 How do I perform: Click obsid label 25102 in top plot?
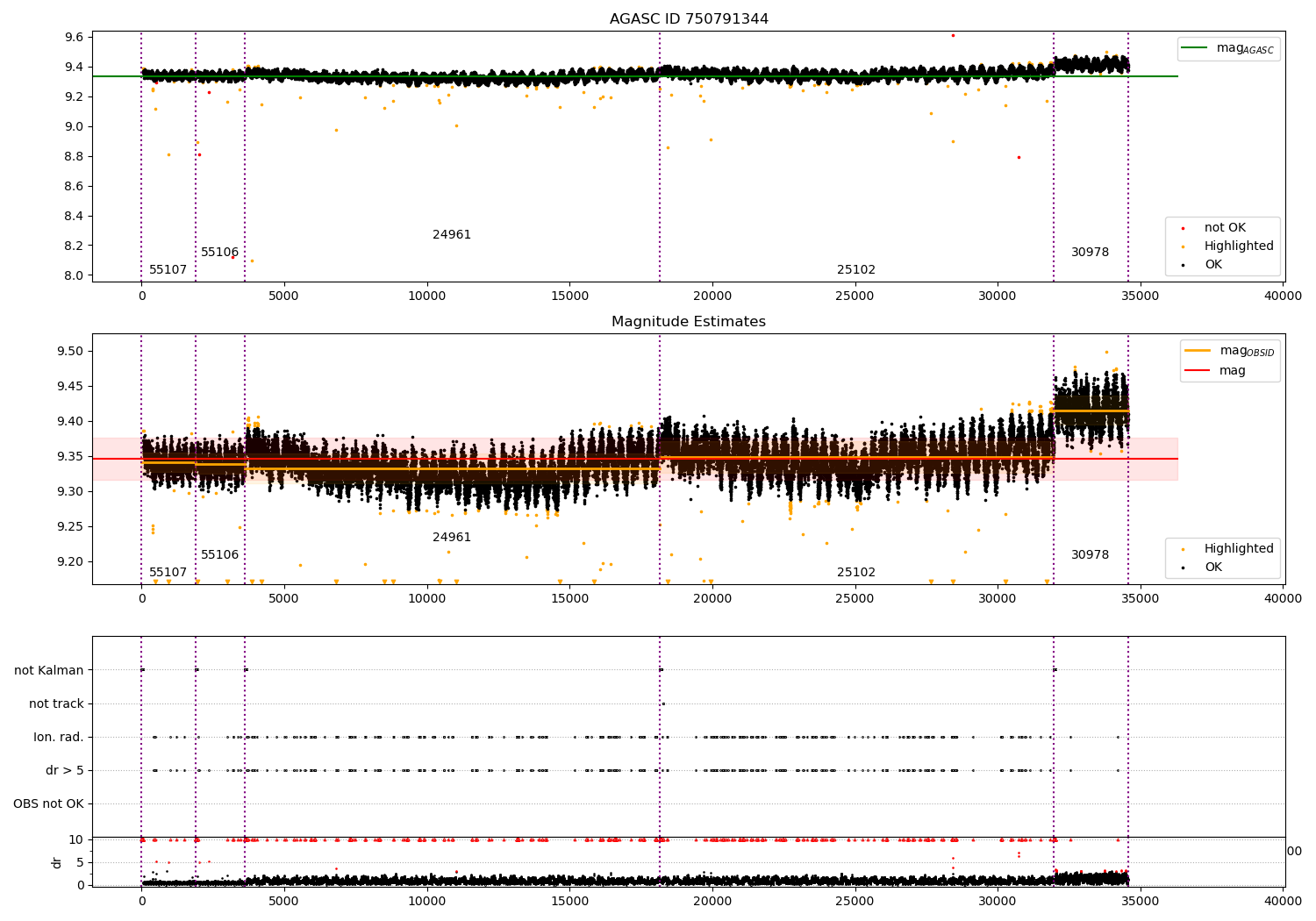(856, 270)
